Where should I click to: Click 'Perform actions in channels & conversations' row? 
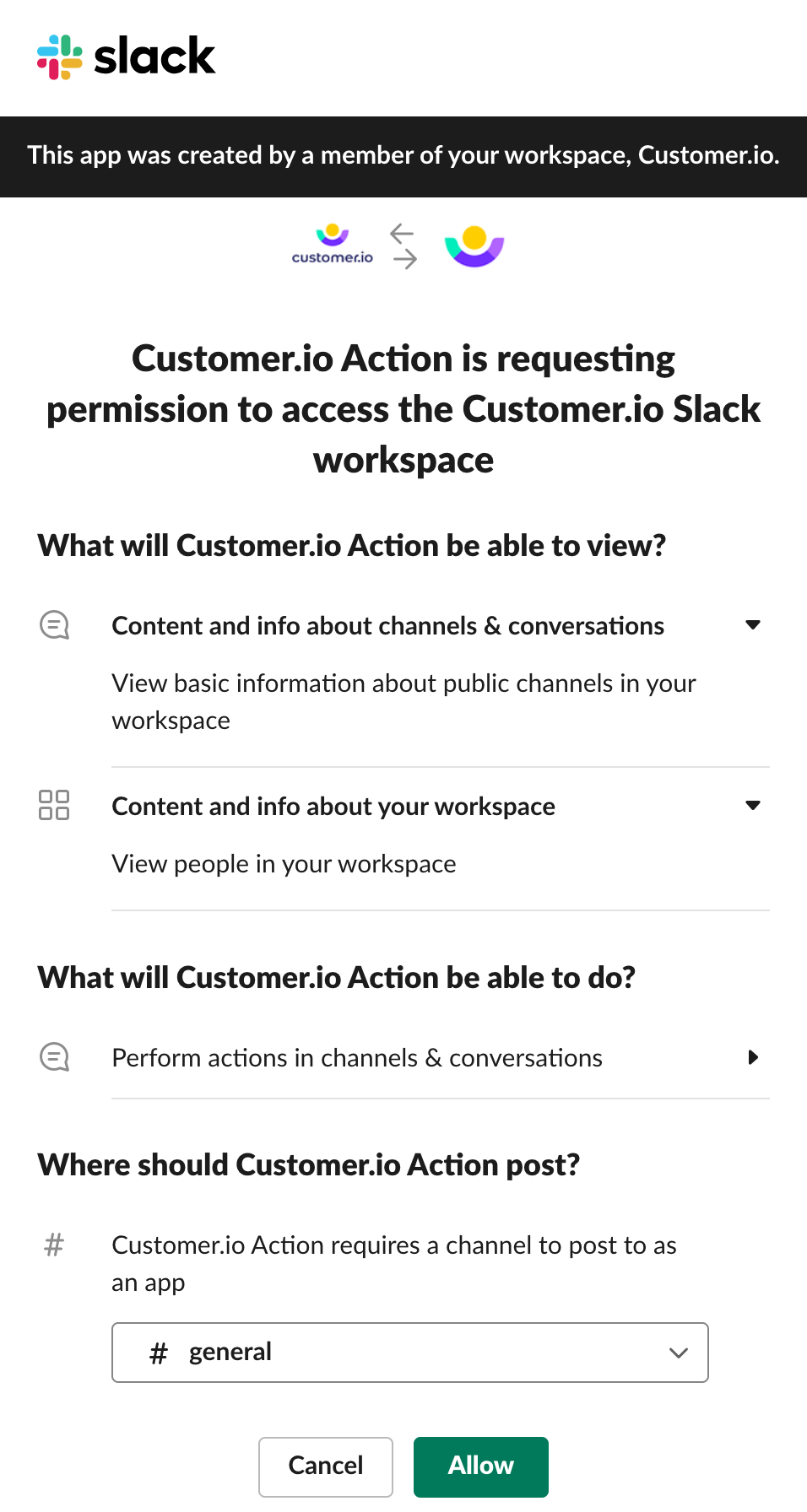[357, 1058]
